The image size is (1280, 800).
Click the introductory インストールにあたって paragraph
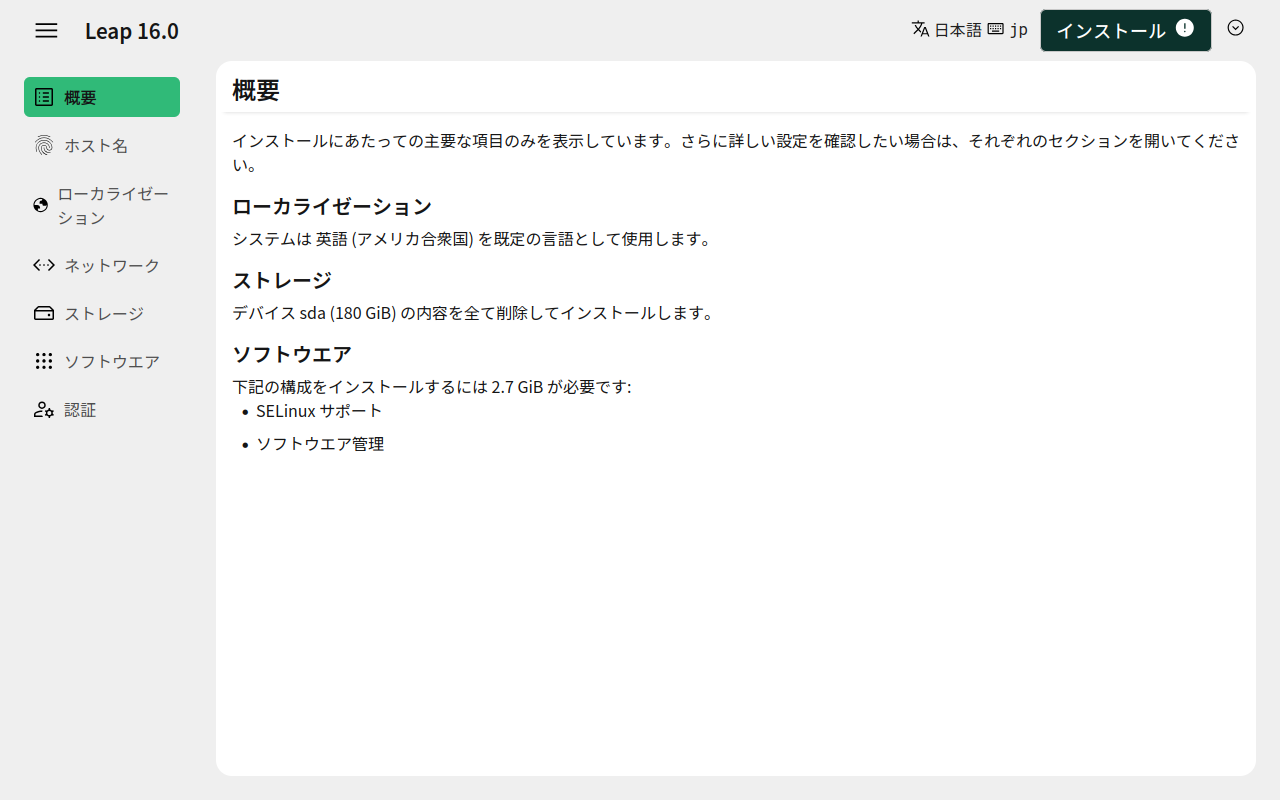coord(737,153)
